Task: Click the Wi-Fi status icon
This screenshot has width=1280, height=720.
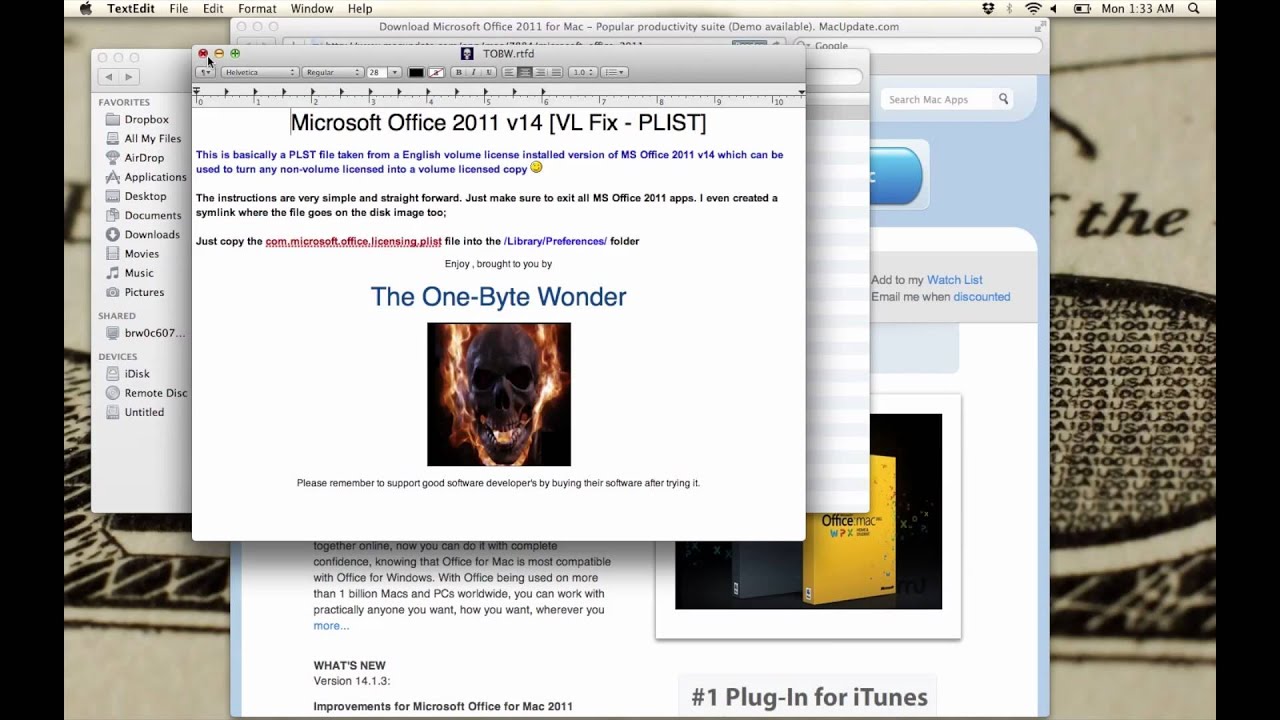Action: [1033, 9]
